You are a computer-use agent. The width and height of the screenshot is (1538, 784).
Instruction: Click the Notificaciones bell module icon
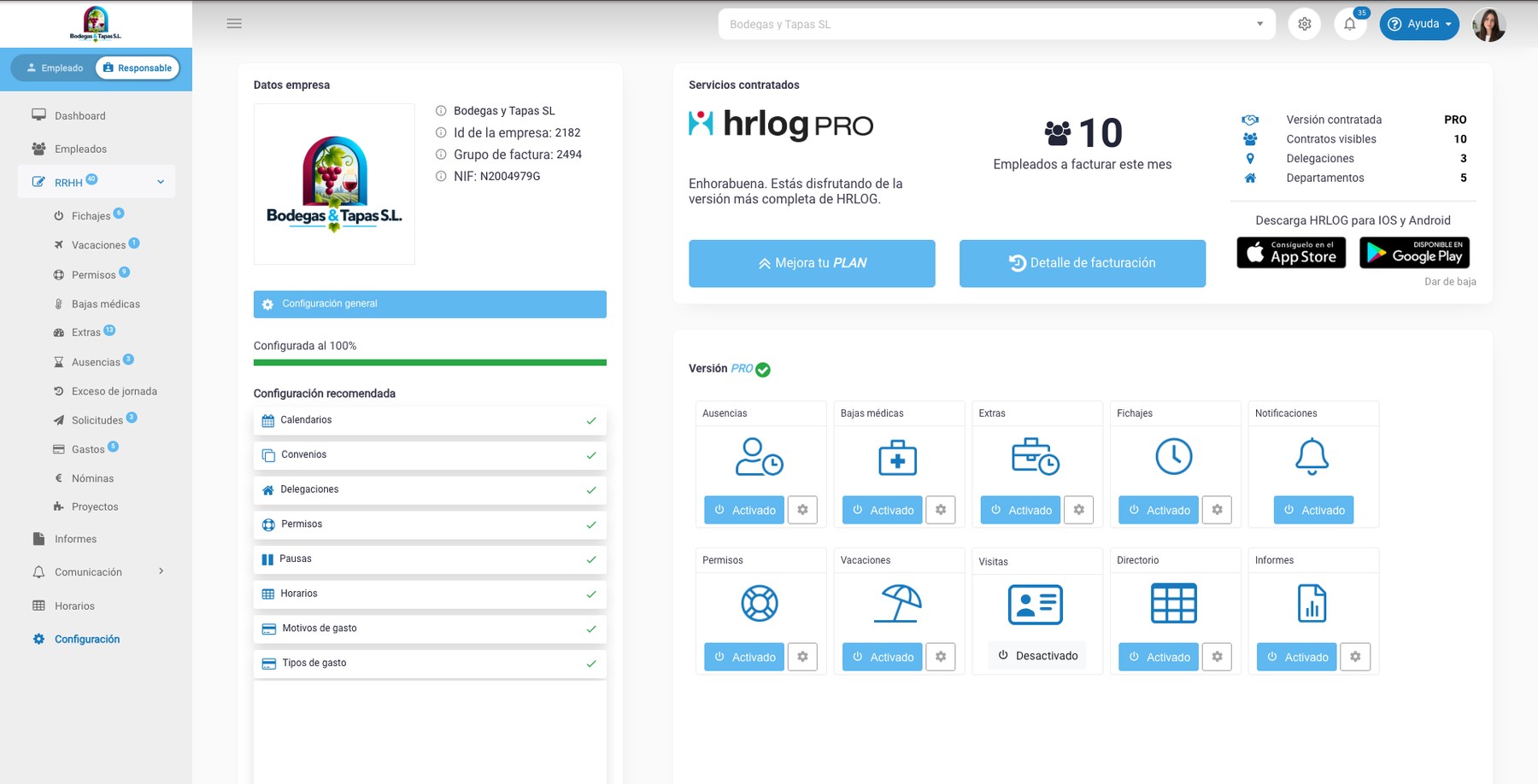tap(1312, 457)
